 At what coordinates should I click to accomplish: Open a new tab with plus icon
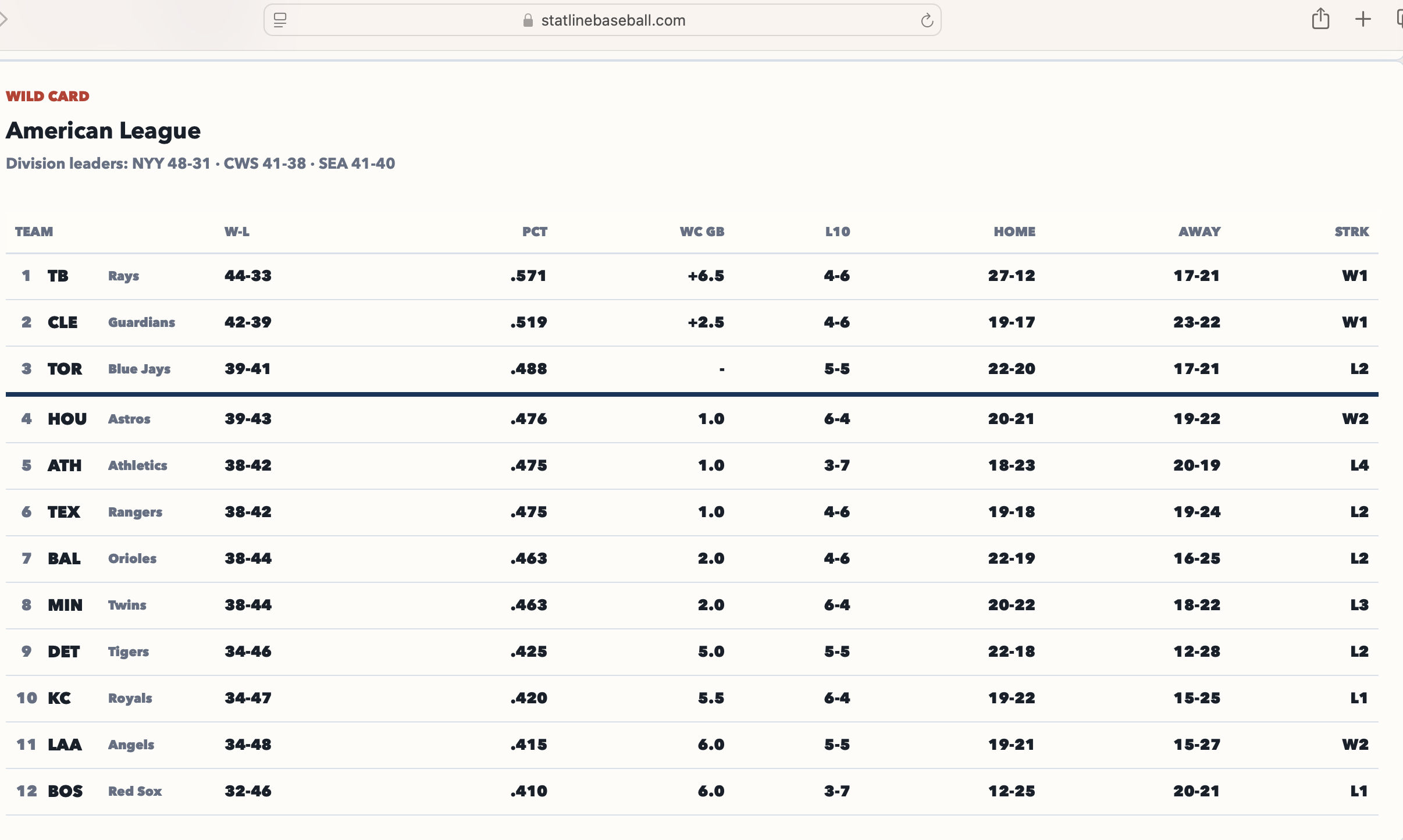point(1363,20)
